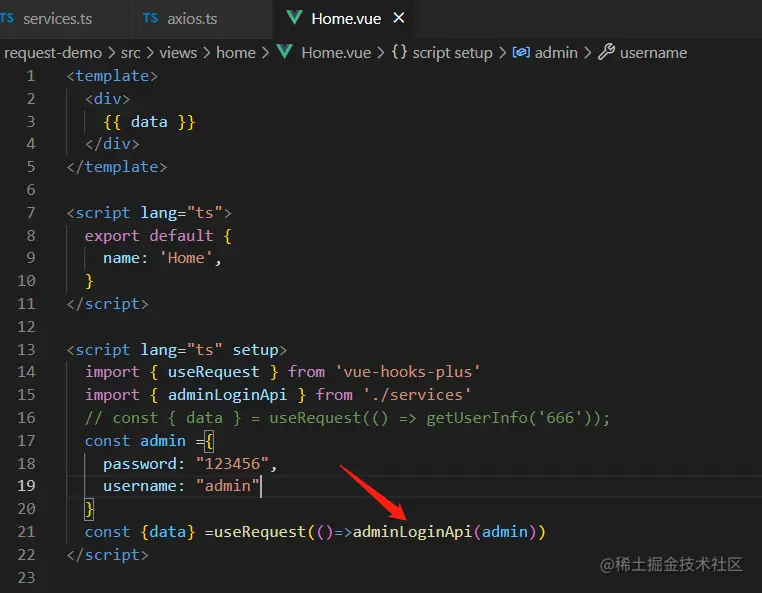The width and height of the screenshot is (762, 593).
Task: Click the variable icon next to admin
Action: [521, 52]
